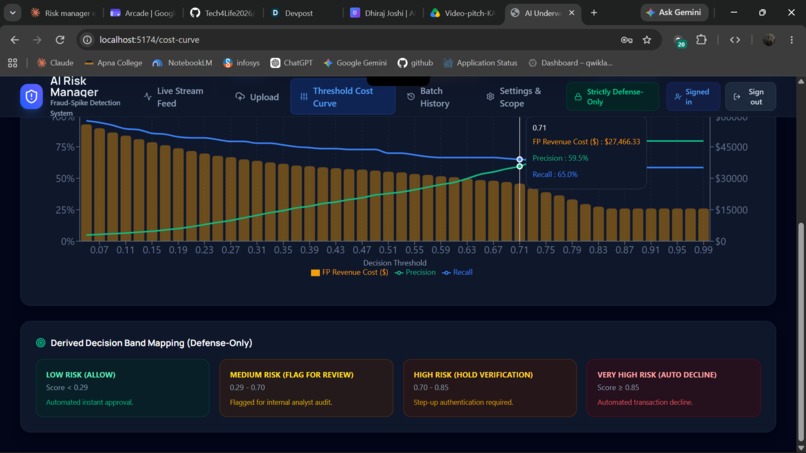Image resolution: width=806 pixels, height=453 pixels.
Task: Open the Chrome three-dot menu
Action: 792,40
